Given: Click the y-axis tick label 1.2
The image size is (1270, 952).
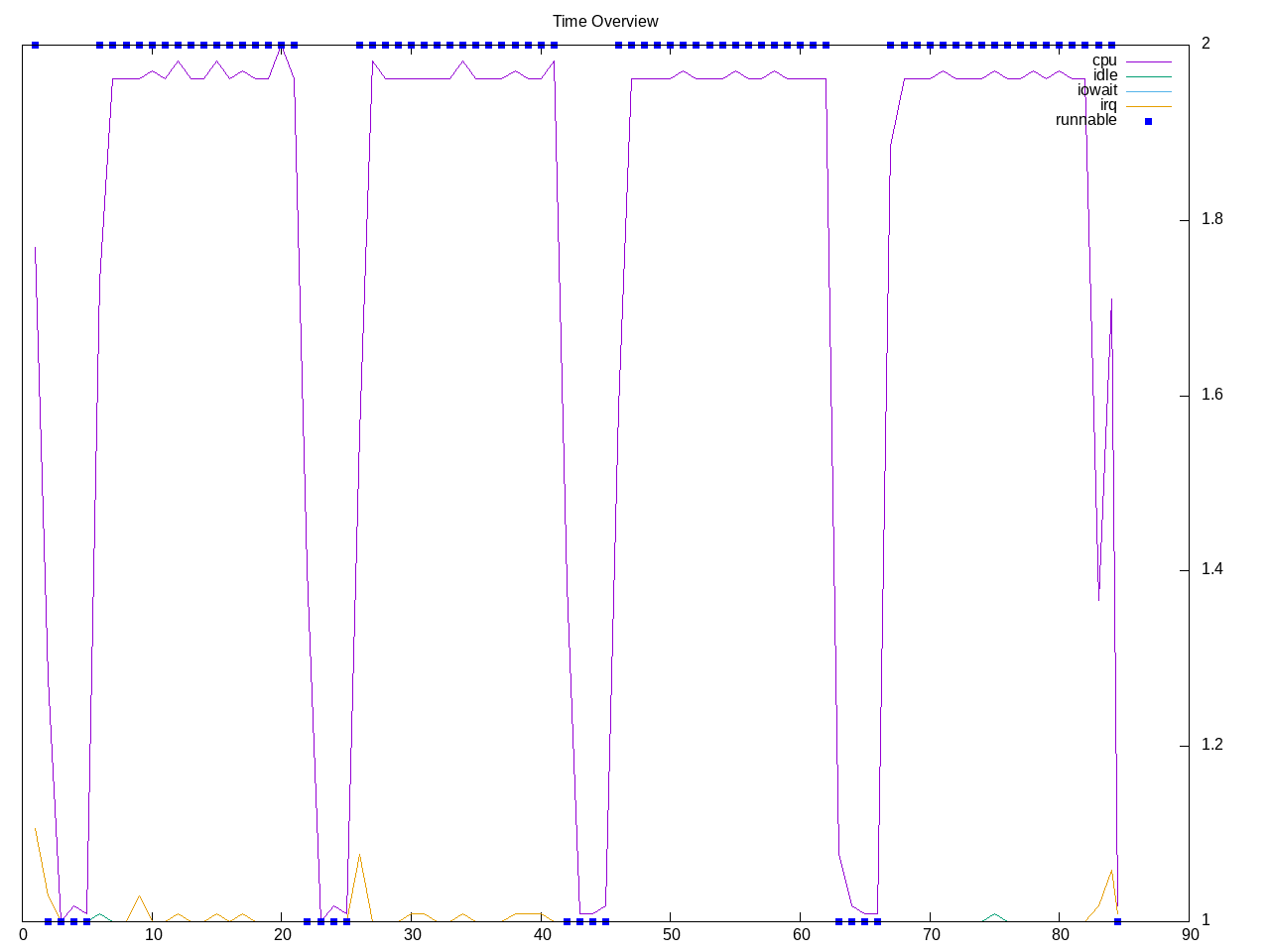Looking at the screenshot, I should 1210,746.
